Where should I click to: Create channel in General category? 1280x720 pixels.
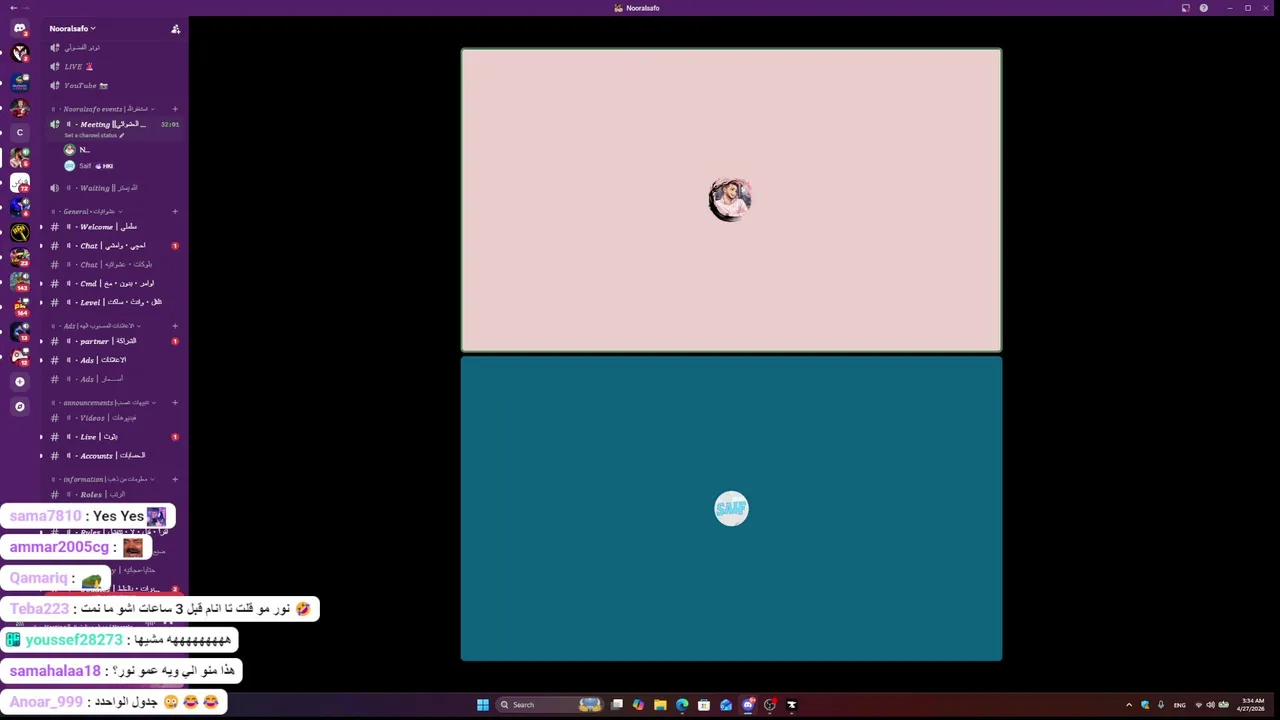coord(175,212)
